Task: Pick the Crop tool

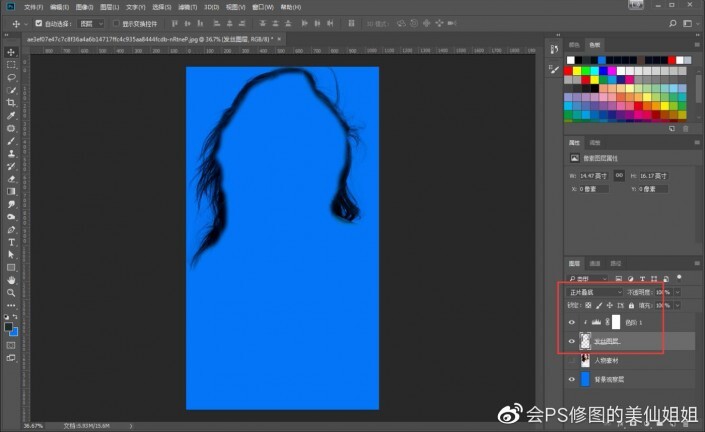Action: 11,103
